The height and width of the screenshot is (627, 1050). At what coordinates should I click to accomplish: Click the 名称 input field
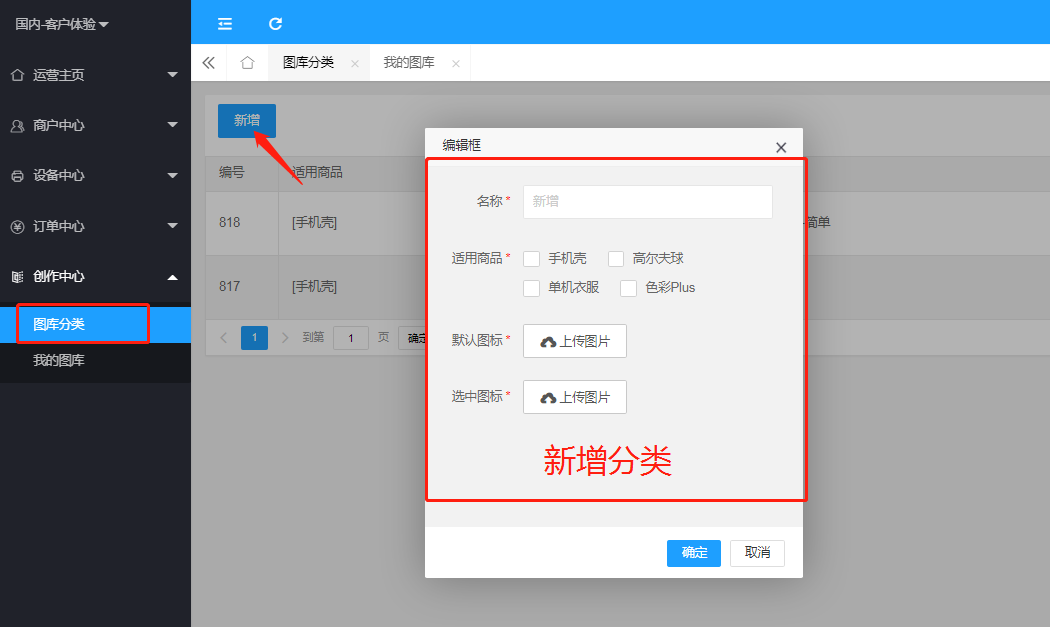tap(648, 201)
